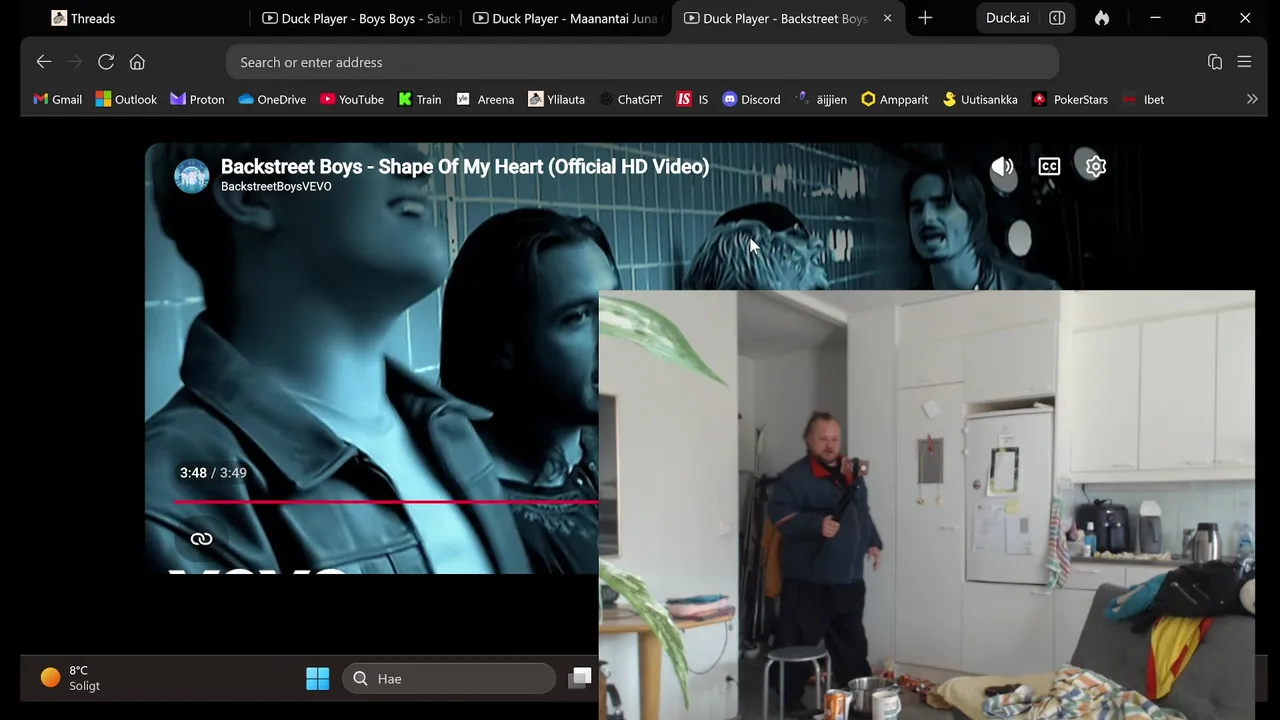Open the äijjien bookmark

(821, 99)
